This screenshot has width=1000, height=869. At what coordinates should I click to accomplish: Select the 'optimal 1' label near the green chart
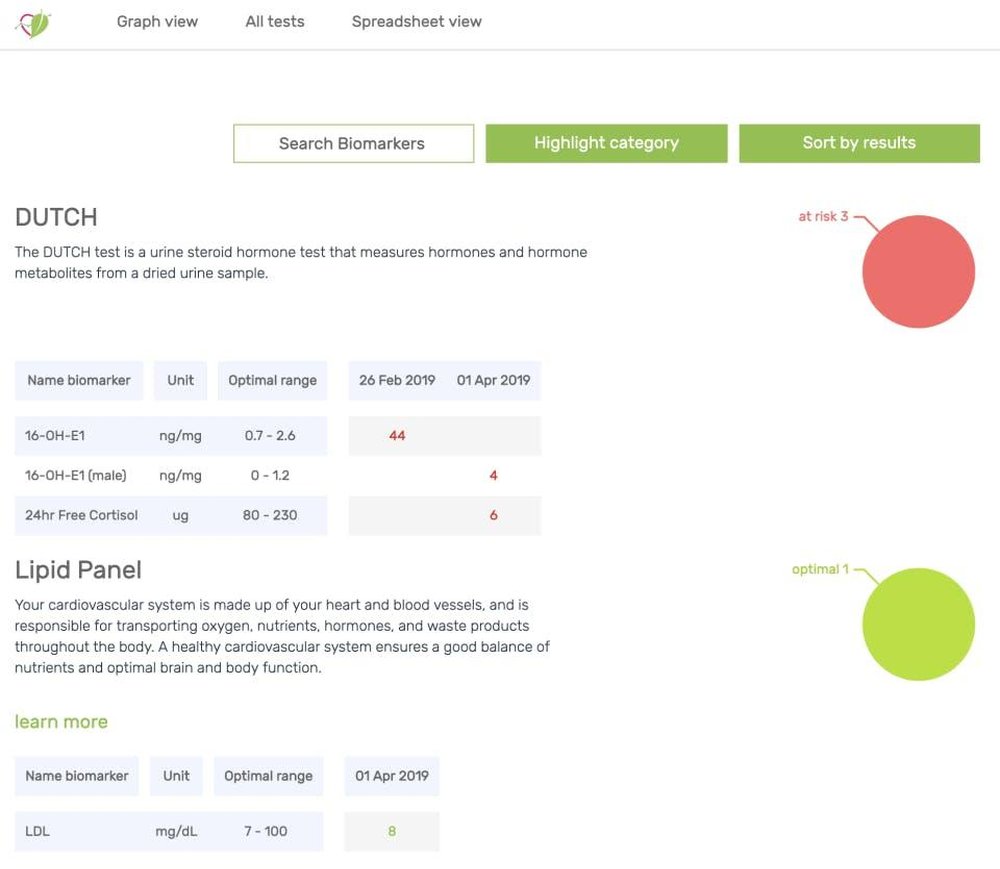[820, 569]
